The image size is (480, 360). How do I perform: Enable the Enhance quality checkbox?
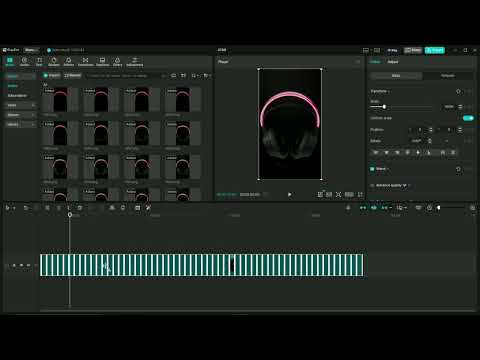pos(372,186)
